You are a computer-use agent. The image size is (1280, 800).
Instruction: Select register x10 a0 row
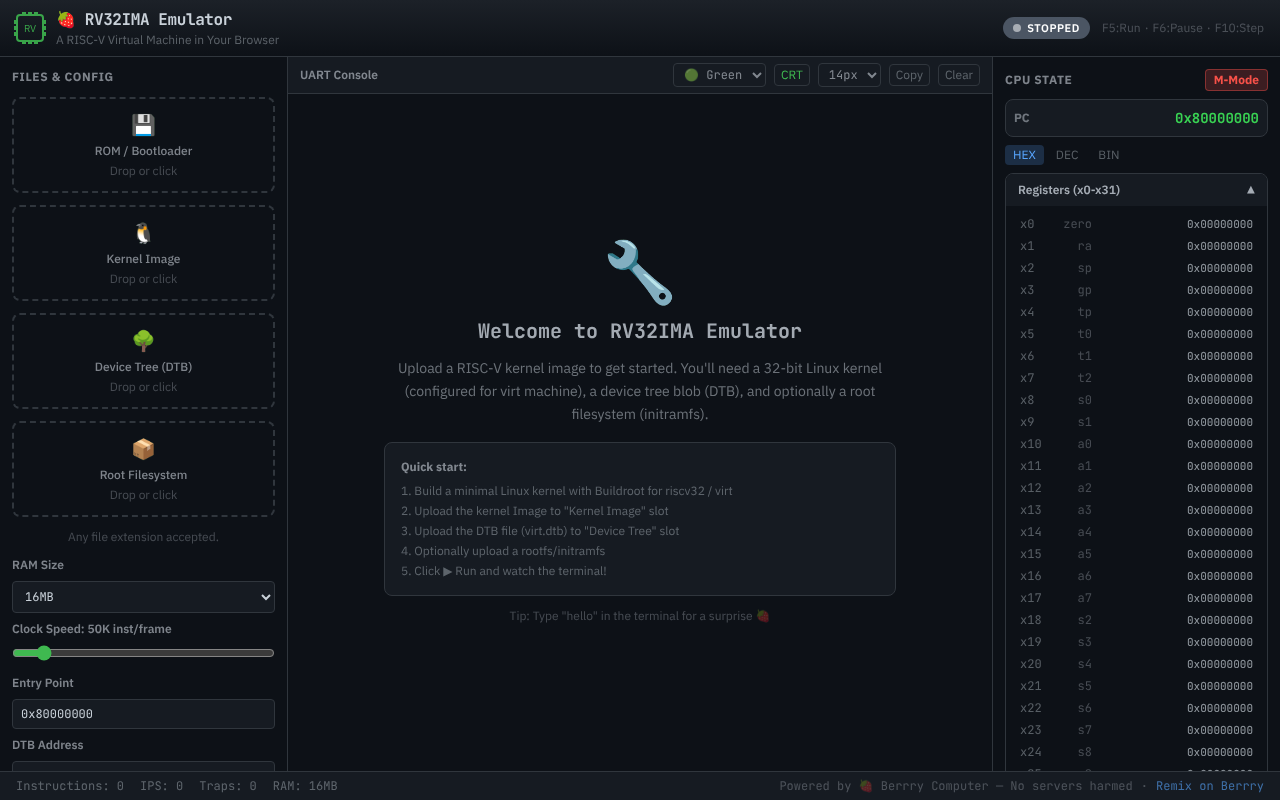click(x=1136, y=444)
